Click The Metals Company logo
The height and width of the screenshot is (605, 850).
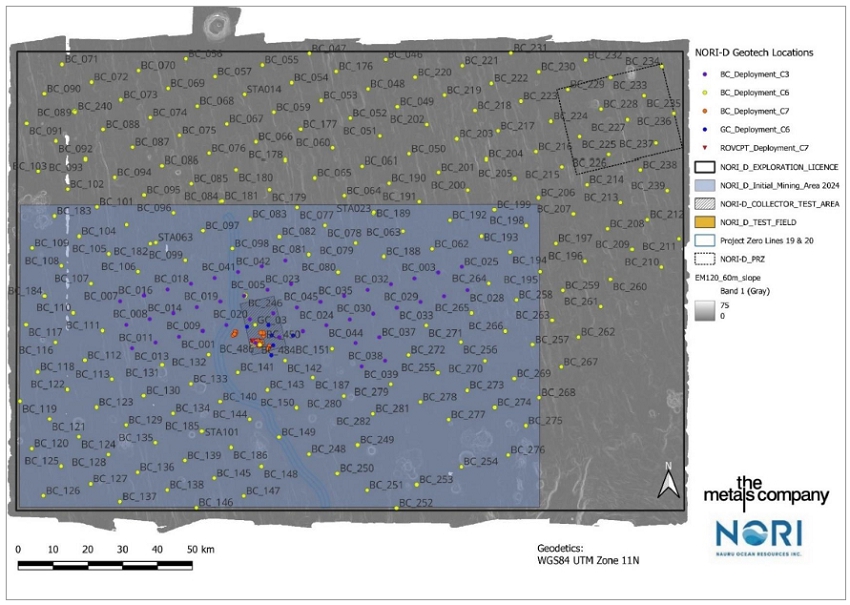click(777, 489)
